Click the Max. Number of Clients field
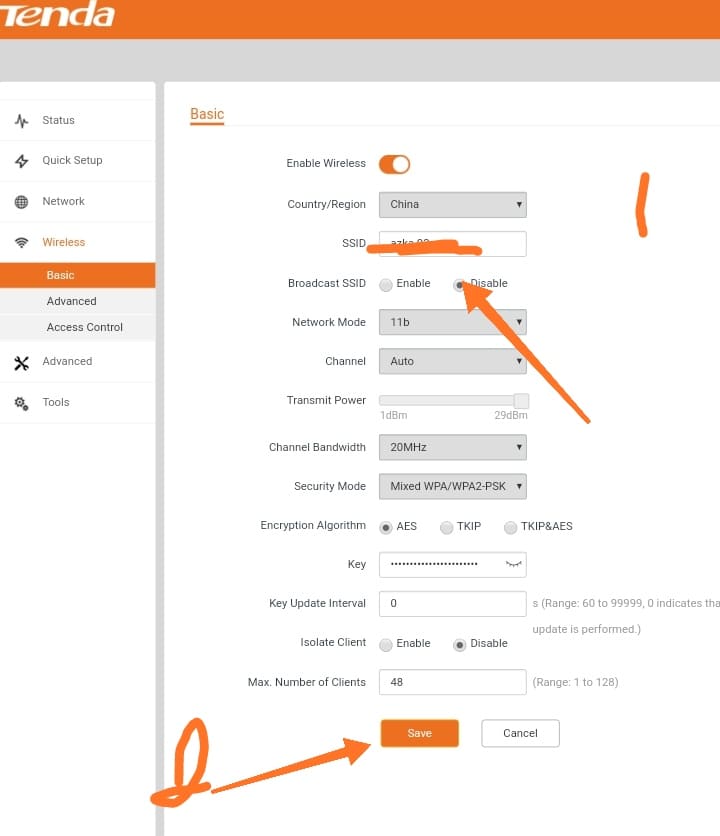Image resolution: width=720 pixels, height=836 pixels. 453,682
